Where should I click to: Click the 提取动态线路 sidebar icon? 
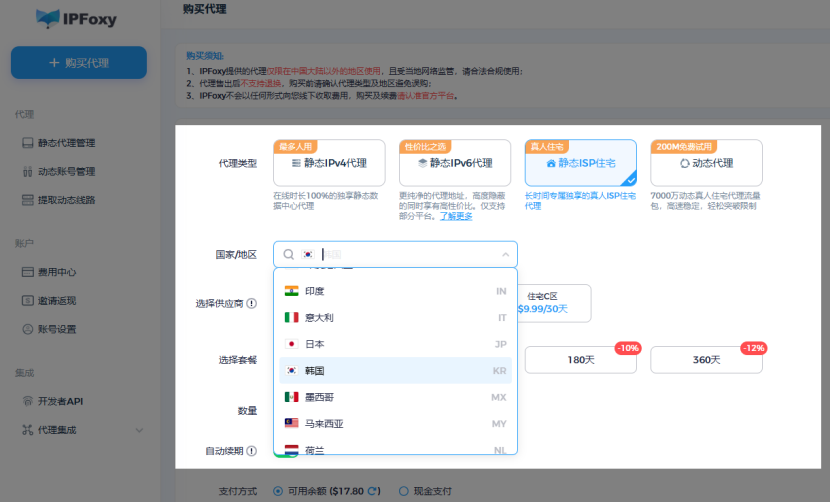click(28, 200)
